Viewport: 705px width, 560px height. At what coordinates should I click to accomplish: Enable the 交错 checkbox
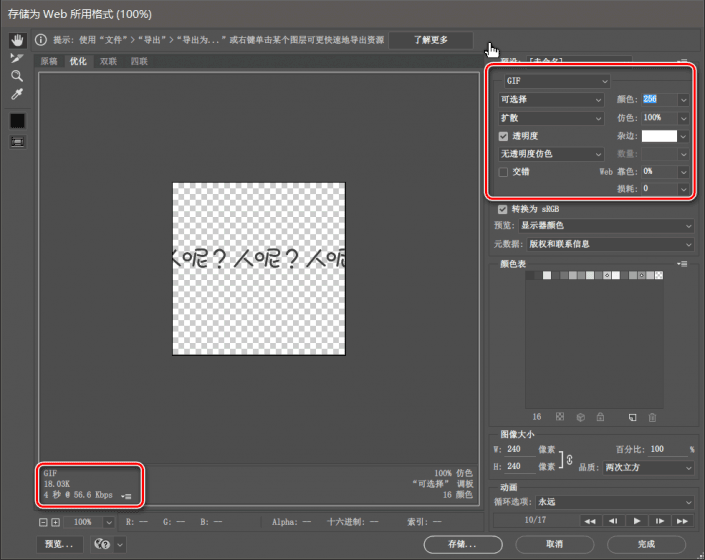pos(503,172)
